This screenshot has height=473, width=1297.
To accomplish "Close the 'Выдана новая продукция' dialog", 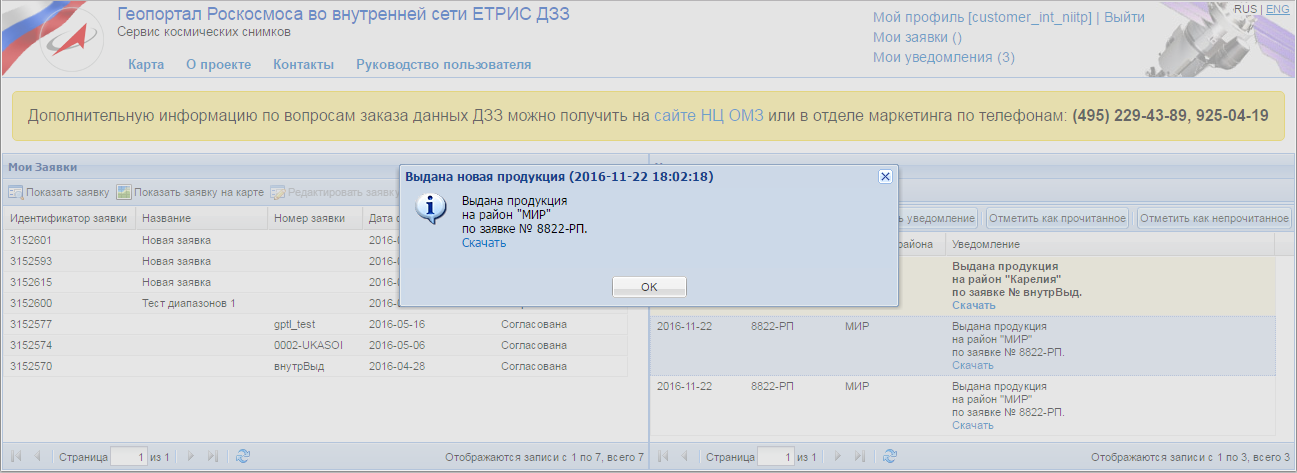I will click(884, 176).
